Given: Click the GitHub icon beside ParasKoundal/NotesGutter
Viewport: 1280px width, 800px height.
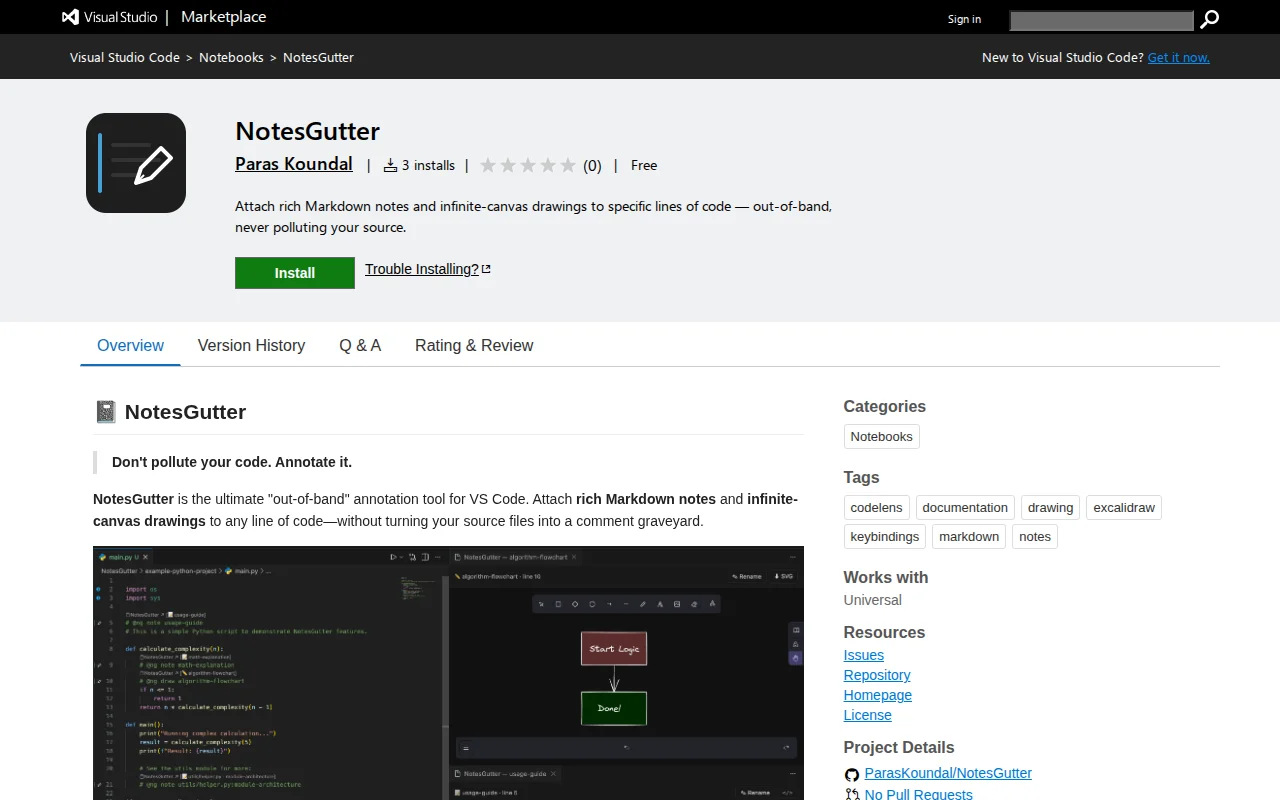Looking at the screenshot, I should pos(852,774).
